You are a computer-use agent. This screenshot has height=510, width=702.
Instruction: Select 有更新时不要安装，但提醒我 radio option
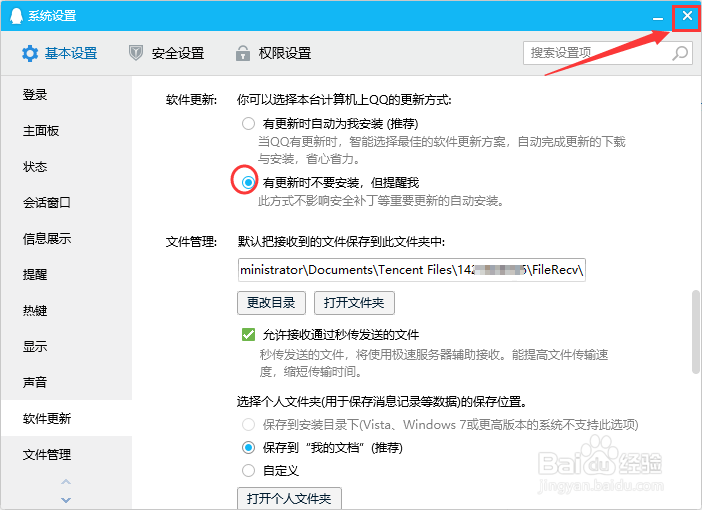[248, 182]
